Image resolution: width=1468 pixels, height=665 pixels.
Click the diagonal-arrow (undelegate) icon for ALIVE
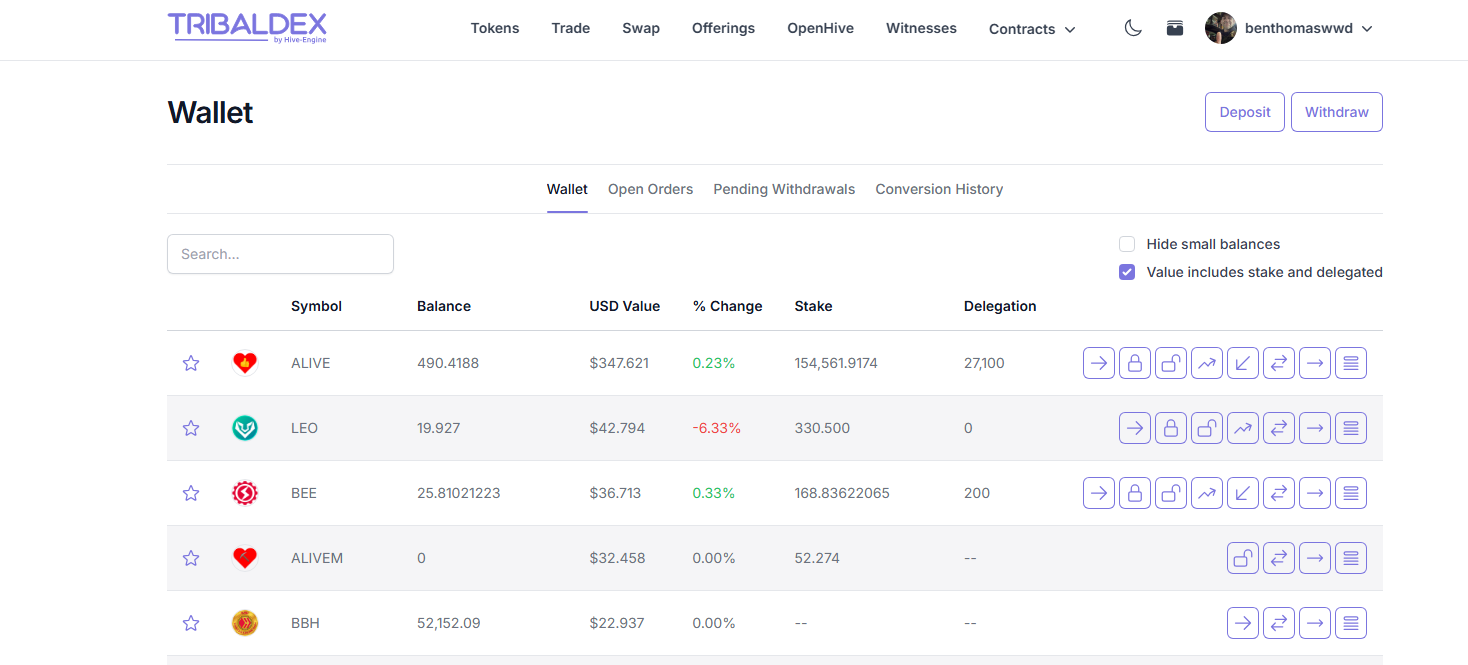point(1243,363)
